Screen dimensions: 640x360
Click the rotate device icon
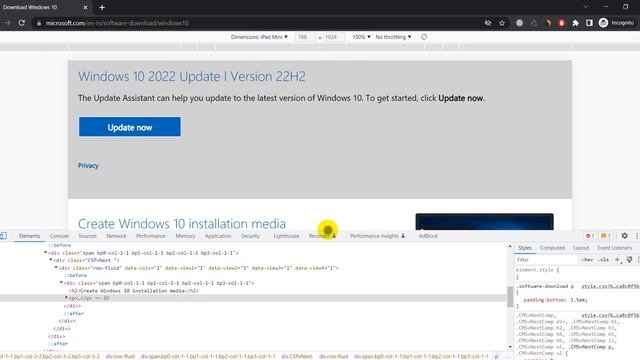(x=424, y=37)
